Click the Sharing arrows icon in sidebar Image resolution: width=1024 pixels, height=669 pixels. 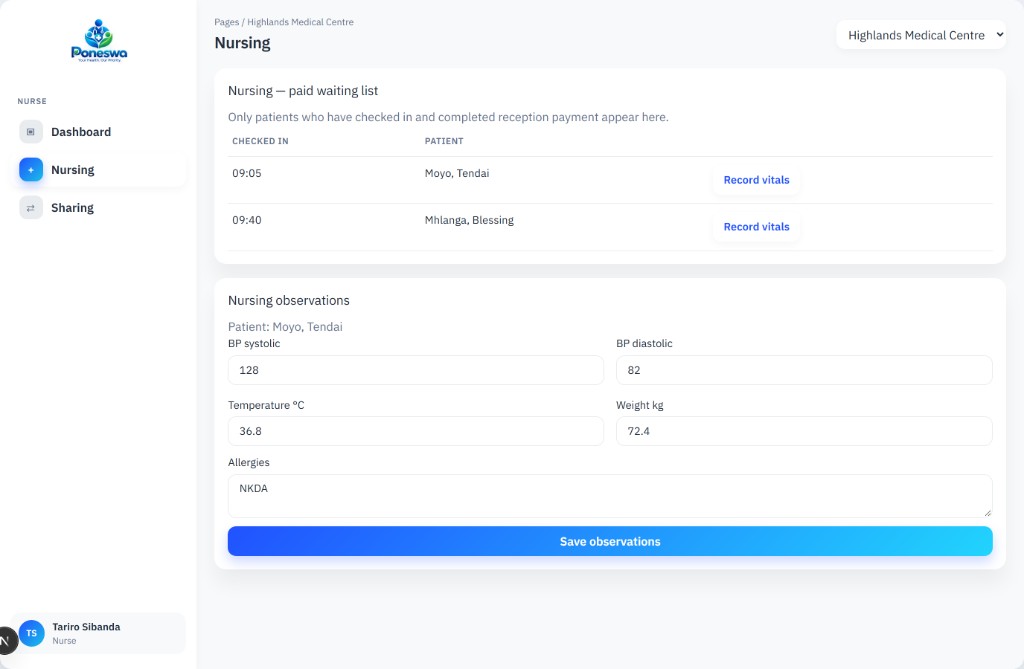31,208
